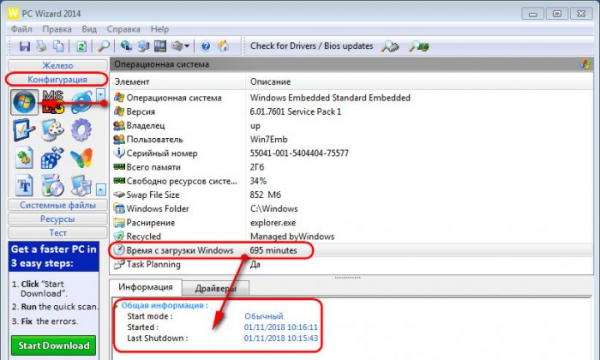This screenshot has width=600, height=360.
Task: Select the blue cubes sidebar icon
Action: pyautogui.click(x=52, y=158)
